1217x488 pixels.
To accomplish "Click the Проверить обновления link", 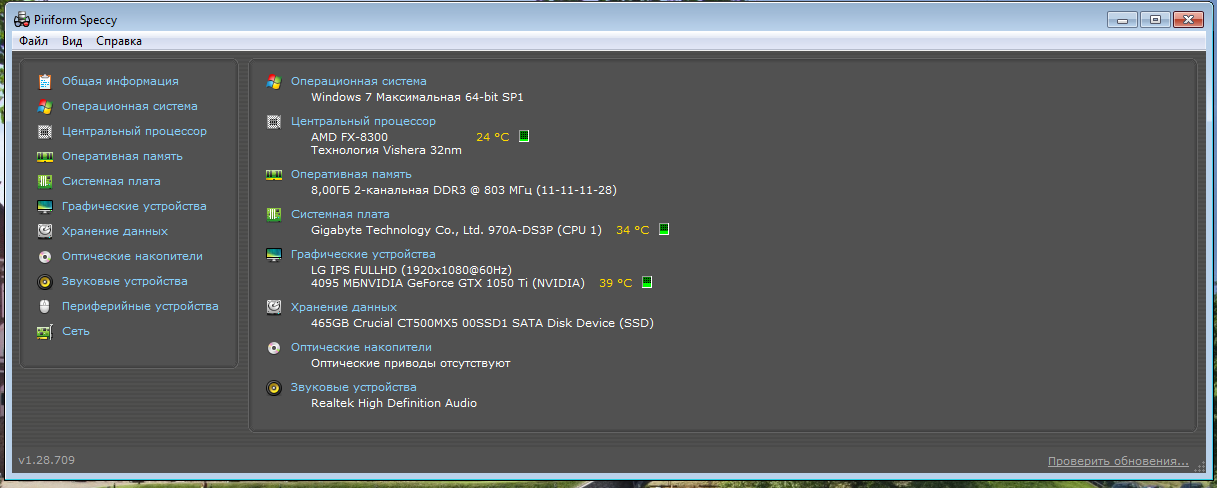I will 1118,461.
